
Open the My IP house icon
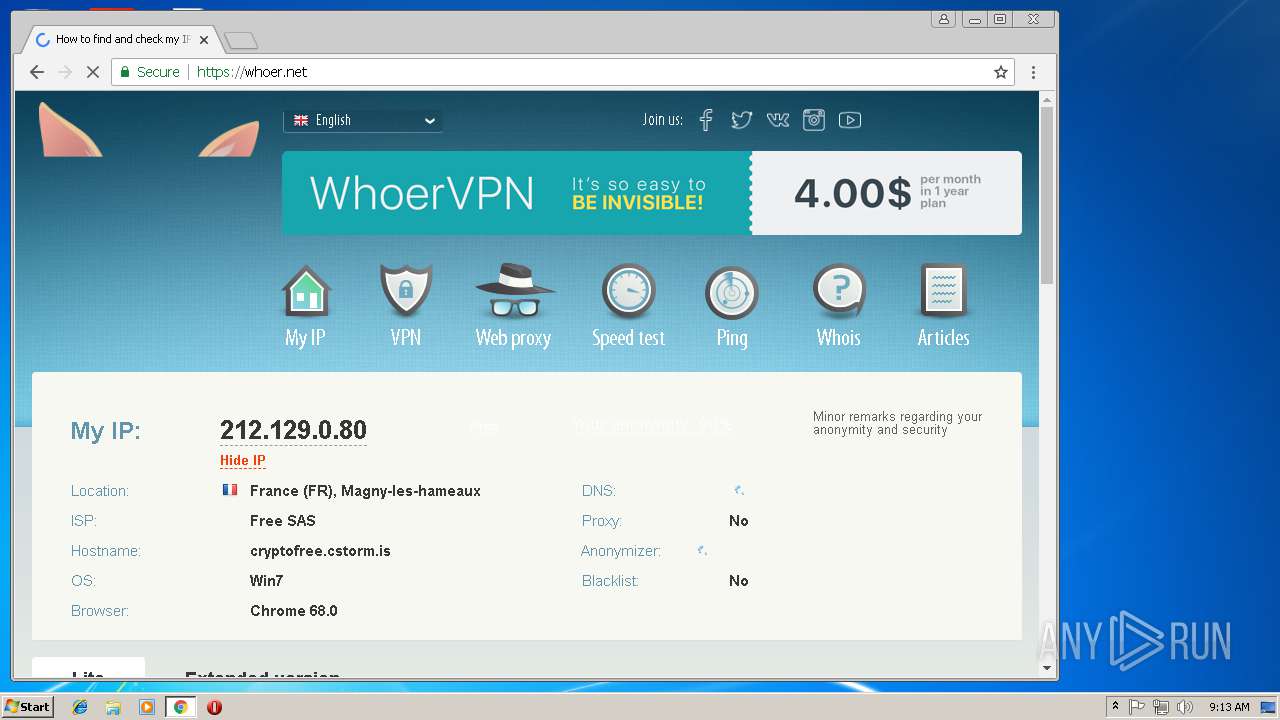point(306,292)
